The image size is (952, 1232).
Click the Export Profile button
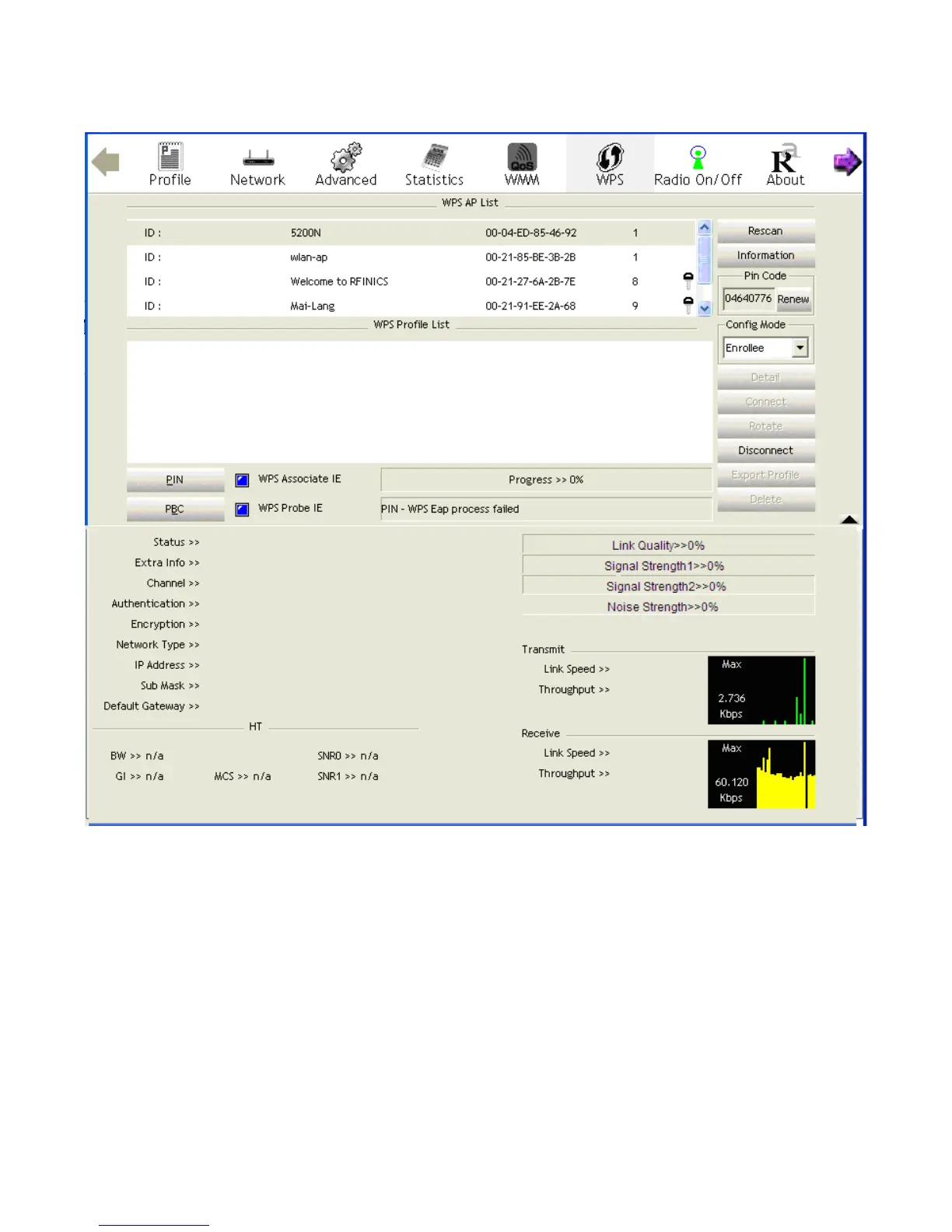point(765,474)
